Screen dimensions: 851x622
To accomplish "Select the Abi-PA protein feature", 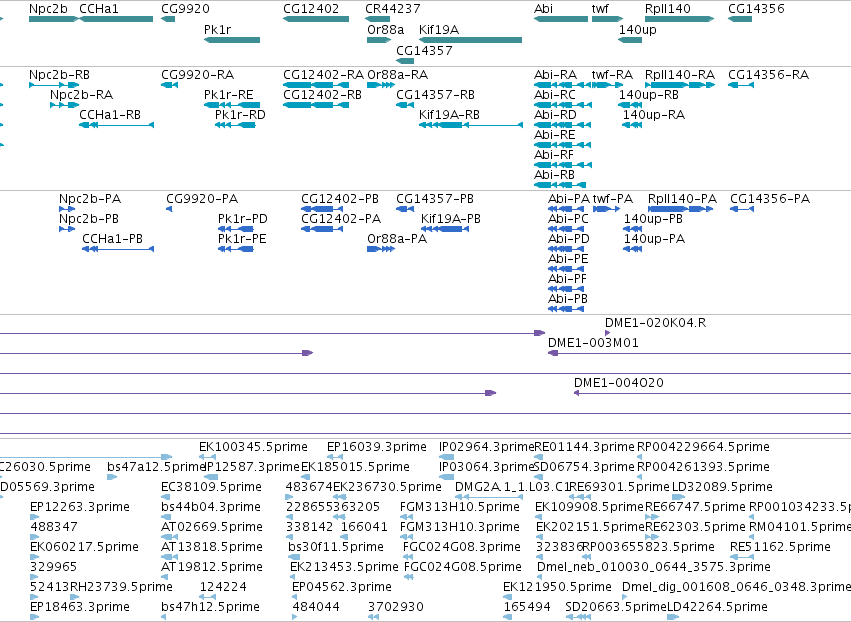I will (566, 208).
